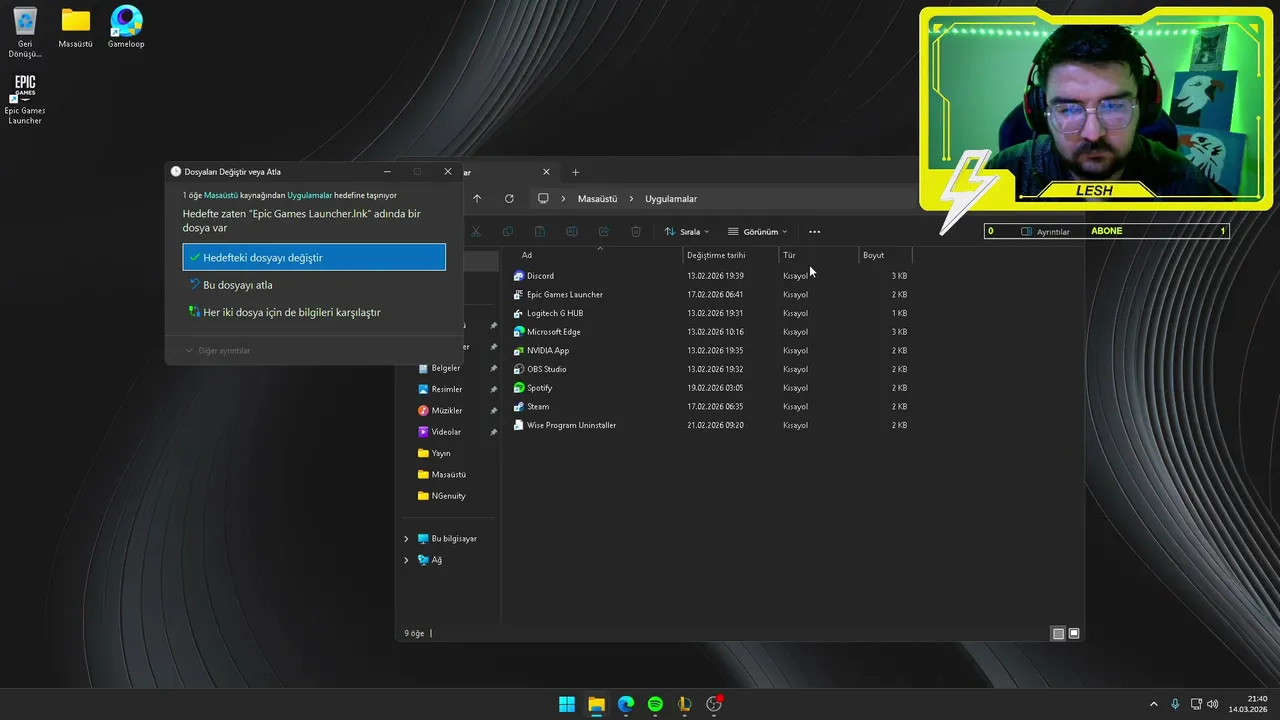This screenshot has height=720, width=1280.
Task: Expand the Bu bilgisayar tree node
Action: pos(406,539)
